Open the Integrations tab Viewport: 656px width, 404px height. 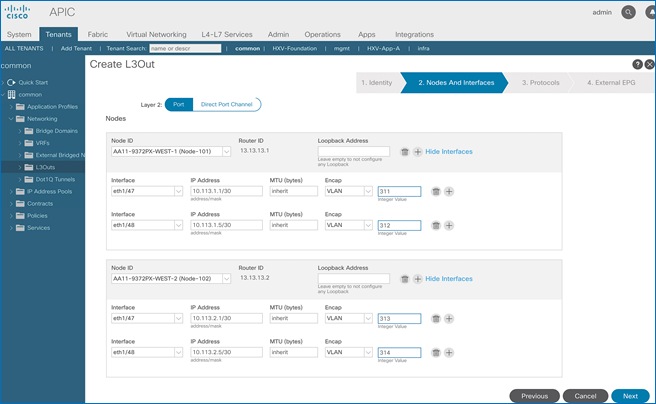coord(414,34)
